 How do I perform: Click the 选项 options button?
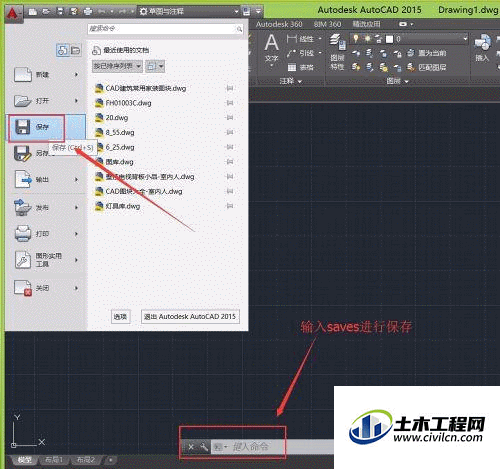click(x=120, y=316)
